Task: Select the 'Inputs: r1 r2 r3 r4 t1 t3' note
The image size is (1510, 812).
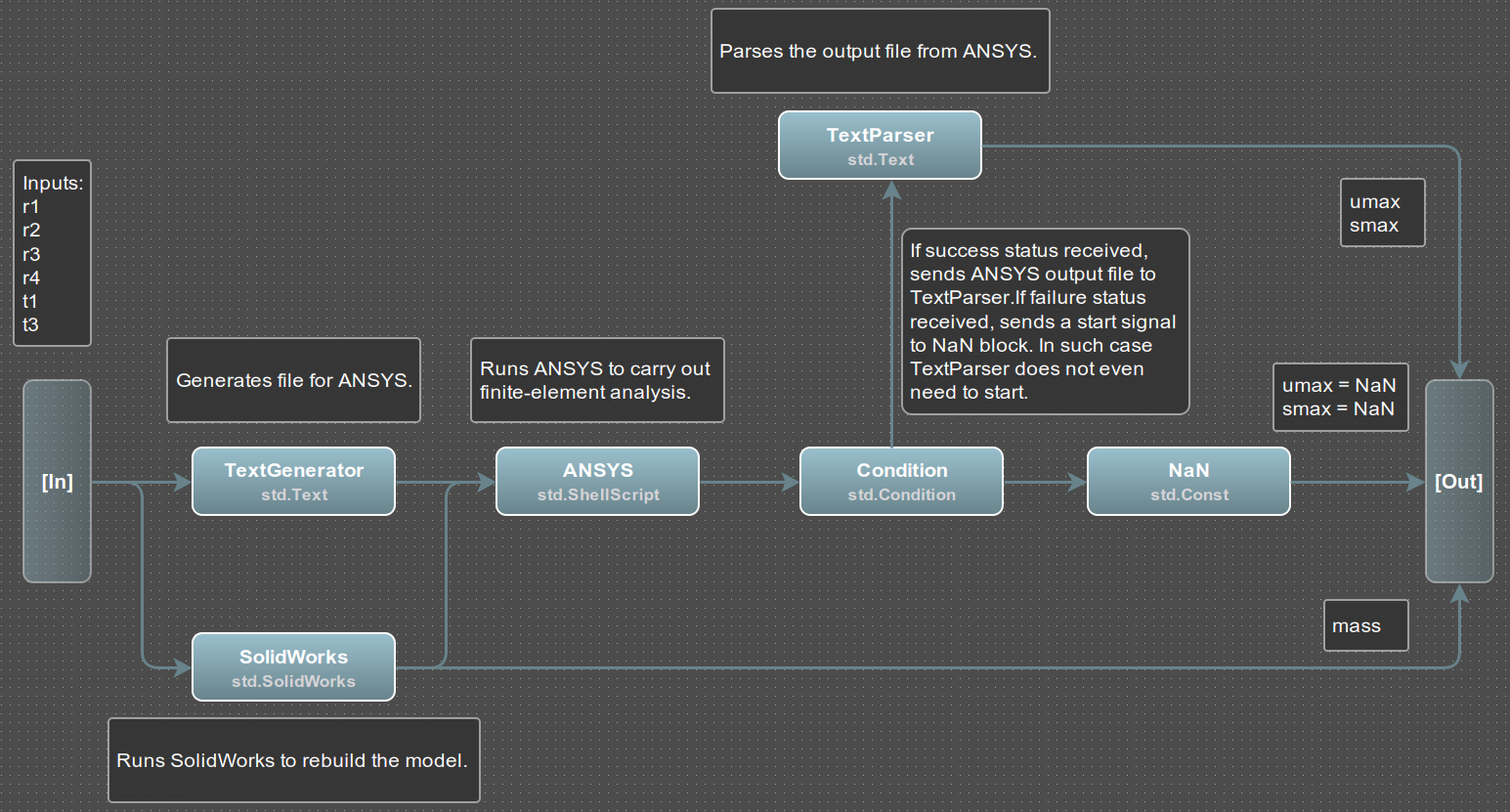Action: [52, 253]
